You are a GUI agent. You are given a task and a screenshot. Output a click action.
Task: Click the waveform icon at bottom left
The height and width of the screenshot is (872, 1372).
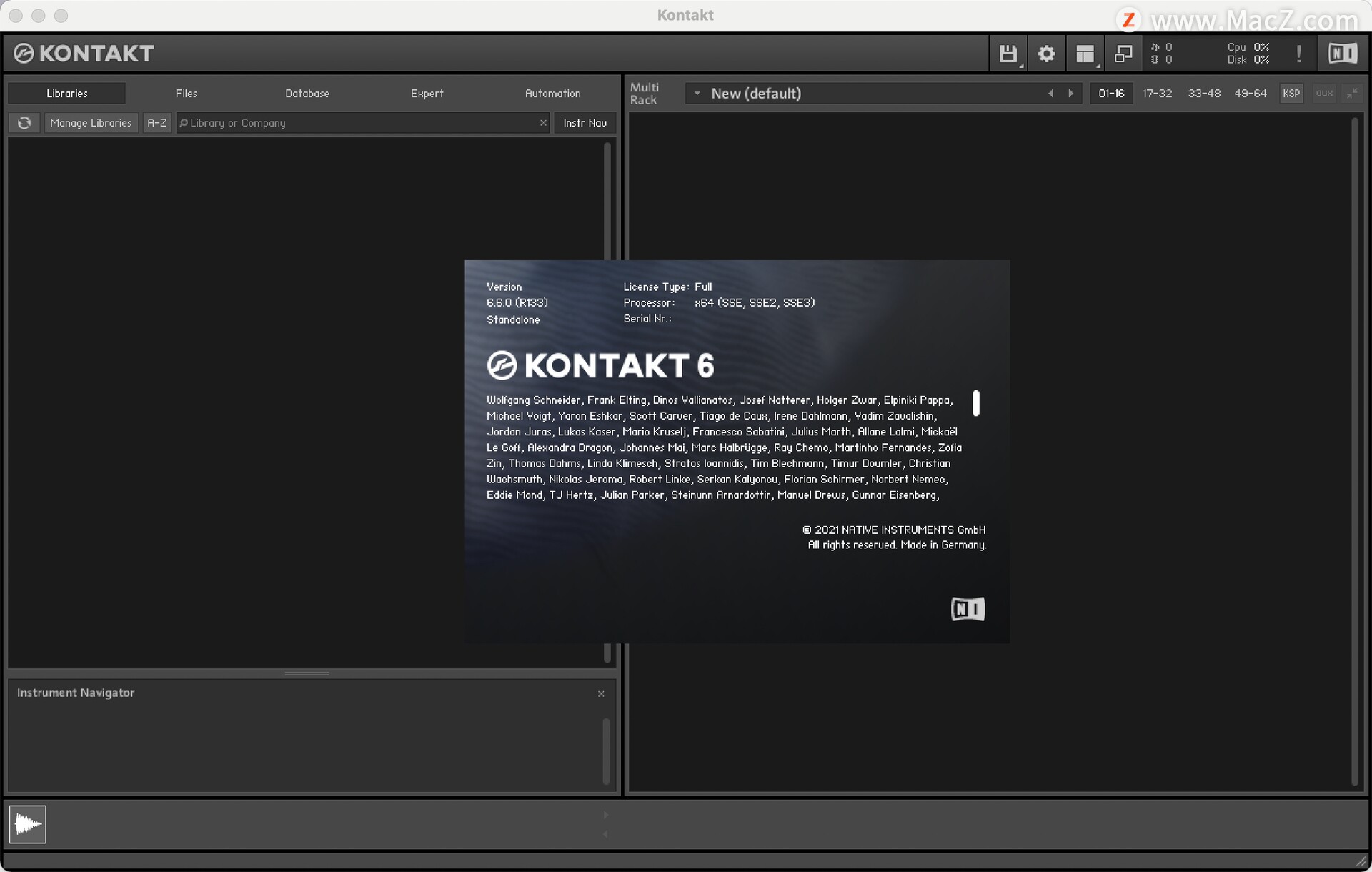point(28,824)
